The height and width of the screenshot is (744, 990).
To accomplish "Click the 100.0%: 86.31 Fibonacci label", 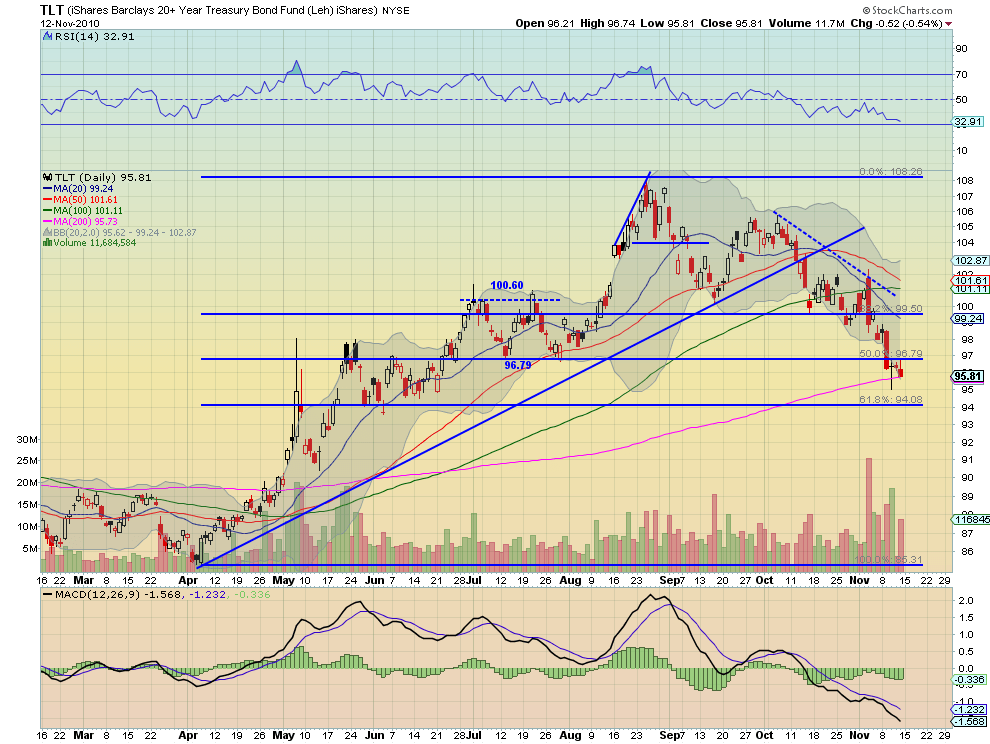I will click(x=888, y=560).
